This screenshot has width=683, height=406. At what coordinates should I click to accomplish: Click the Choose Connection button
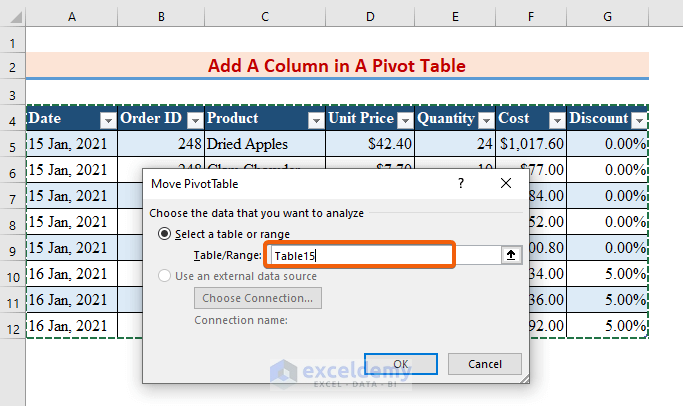click(257, 298)
